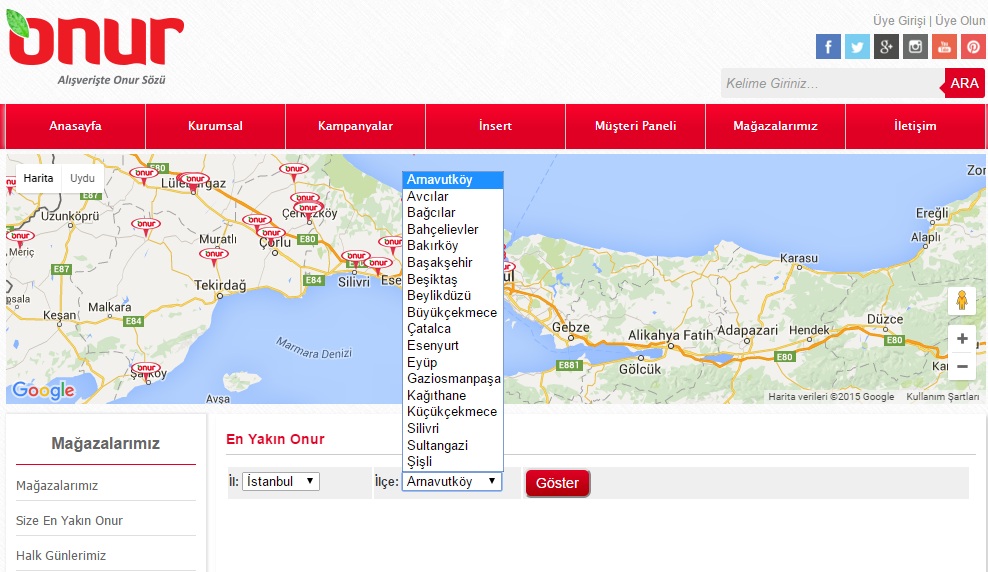Viewport: 988px width, 572px height.
Task: Pick Sultangazi in the district list
Action: pyautogui.click(x=452, y=445)
